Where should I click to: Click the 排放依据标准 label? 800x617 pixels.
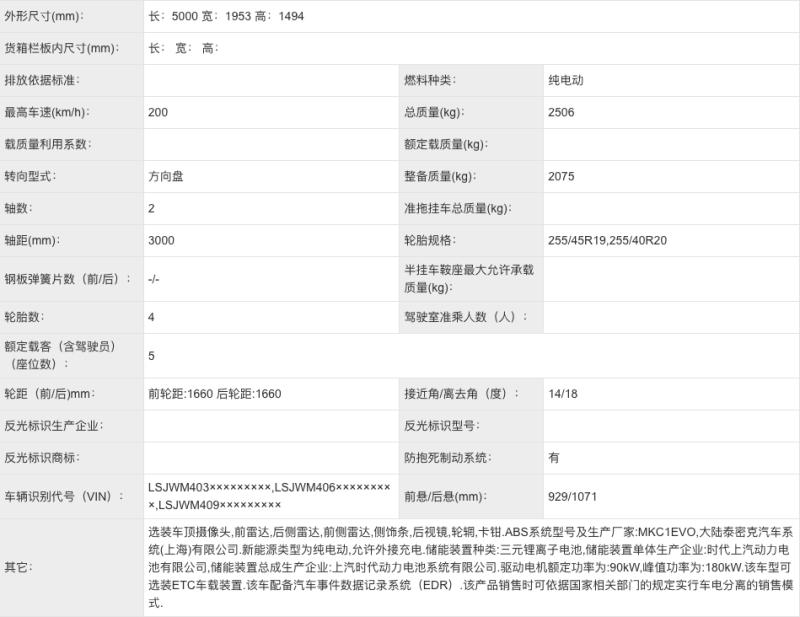coord(42,81)
